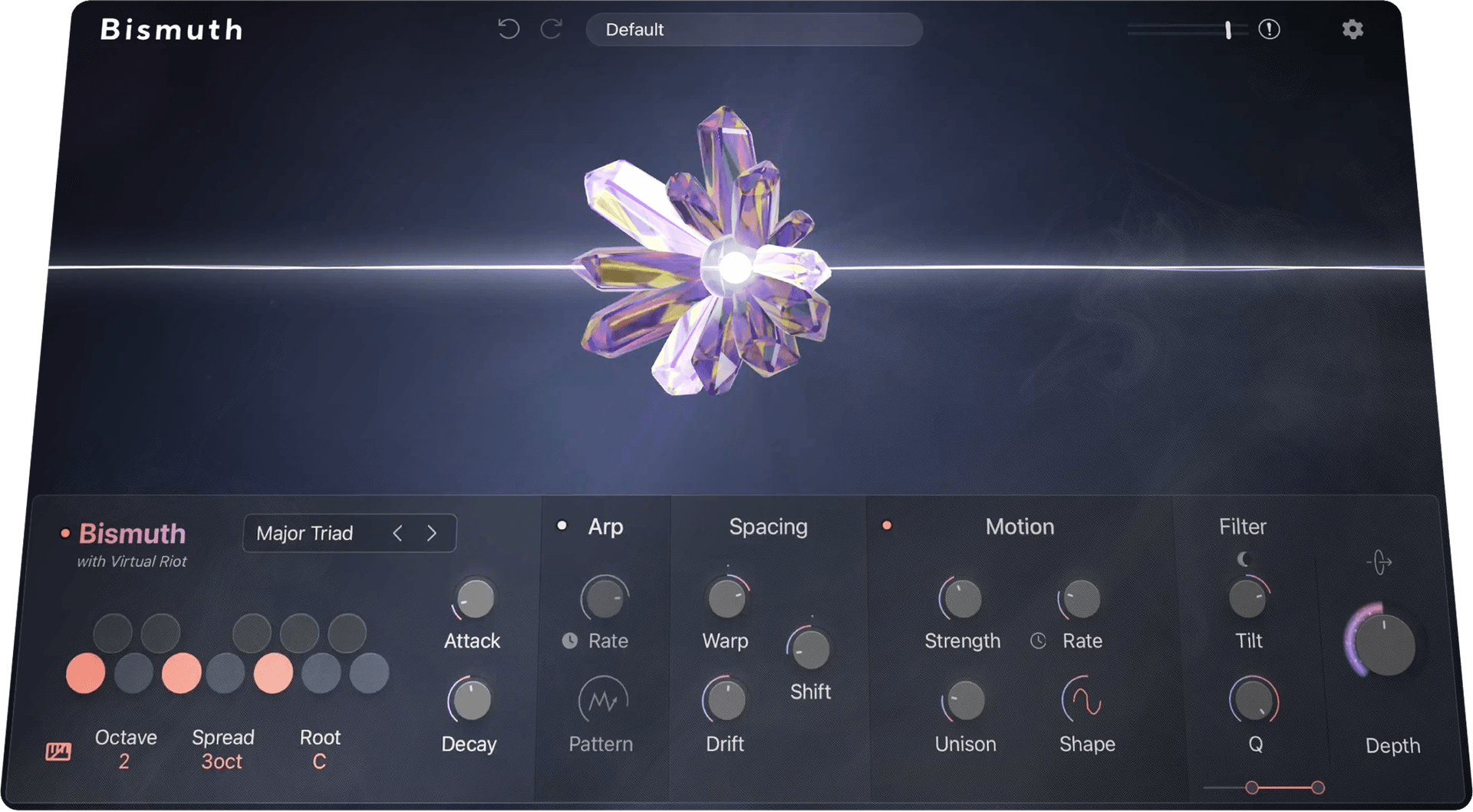1473x812 pixels.
Task: Change the Root note value C
Action: [x=319, y=761]
